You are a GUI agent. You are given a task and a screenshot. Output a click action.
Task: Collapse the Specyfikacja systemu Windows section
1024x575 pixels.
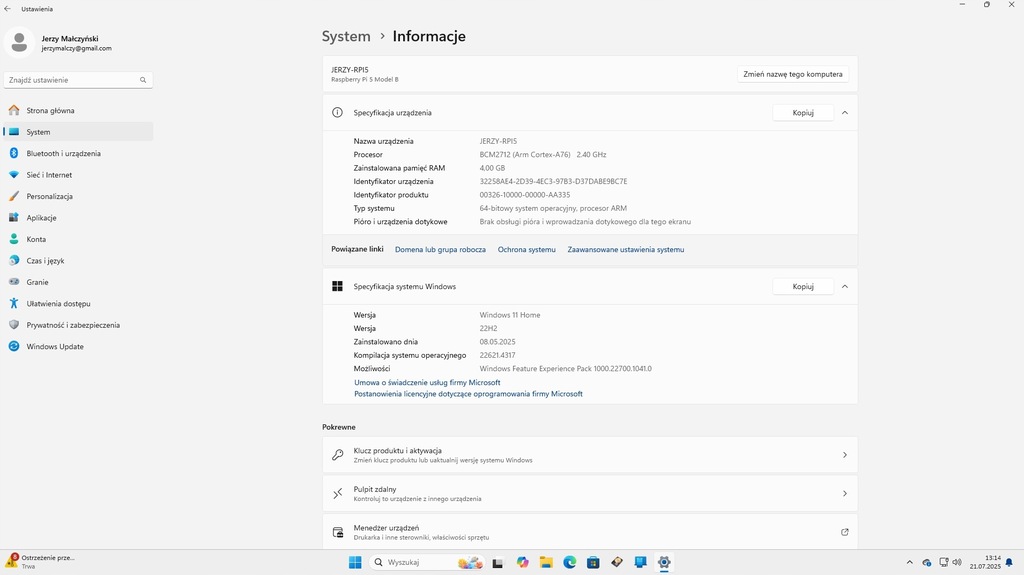845,286
